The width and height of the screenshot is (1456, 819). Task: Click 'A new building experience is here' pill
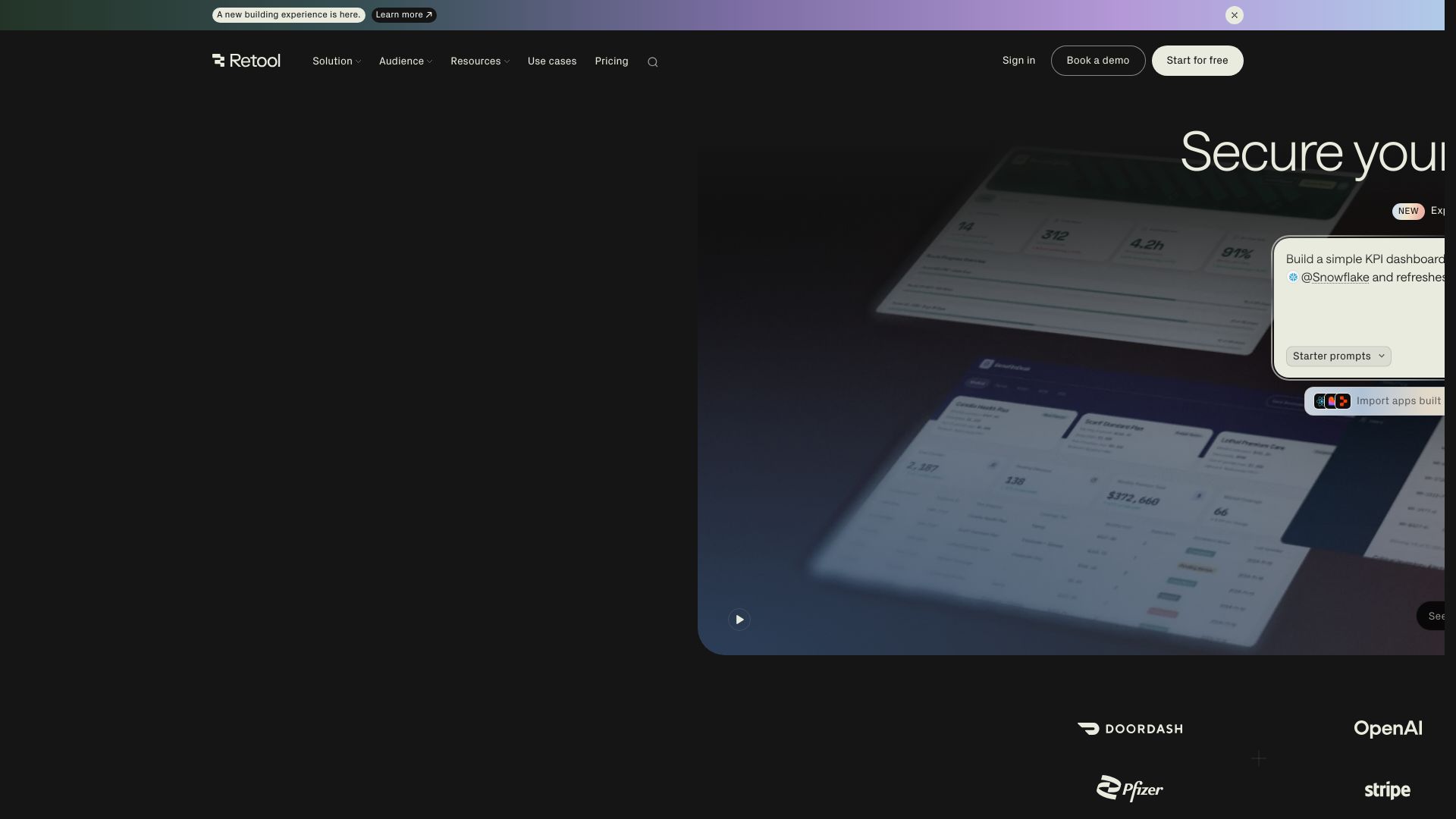(x=289, y=15)
